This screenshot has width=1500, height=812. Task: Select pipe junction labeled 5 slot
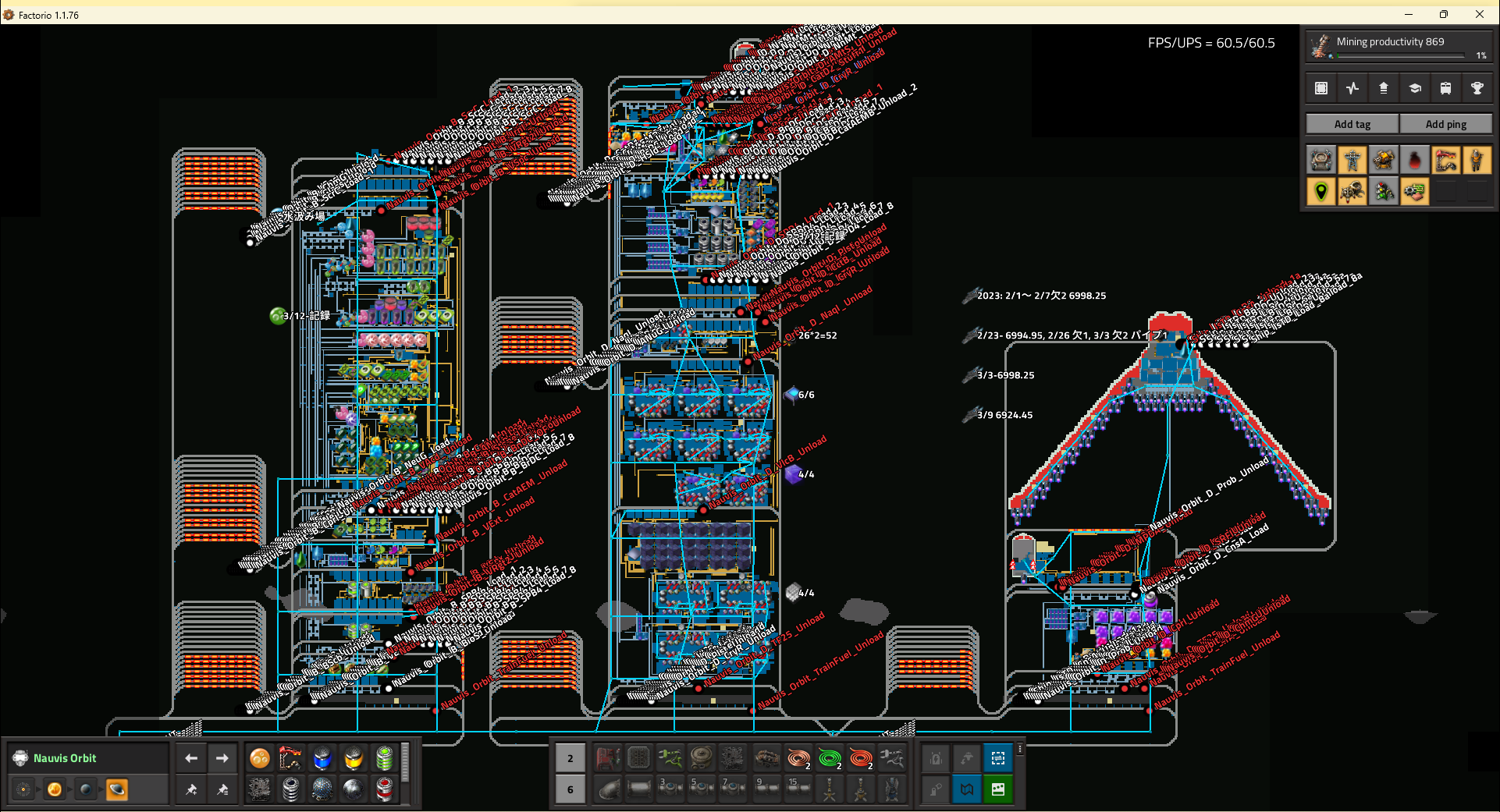coord(702,789)
